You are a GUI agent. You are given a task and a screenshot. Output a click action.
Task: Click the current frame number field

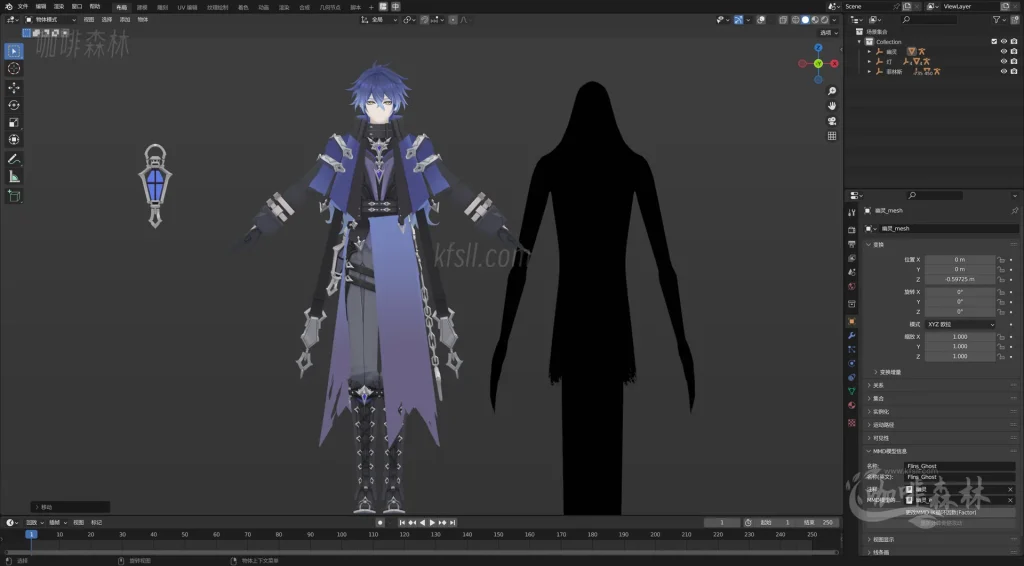(x=722, y=523)
